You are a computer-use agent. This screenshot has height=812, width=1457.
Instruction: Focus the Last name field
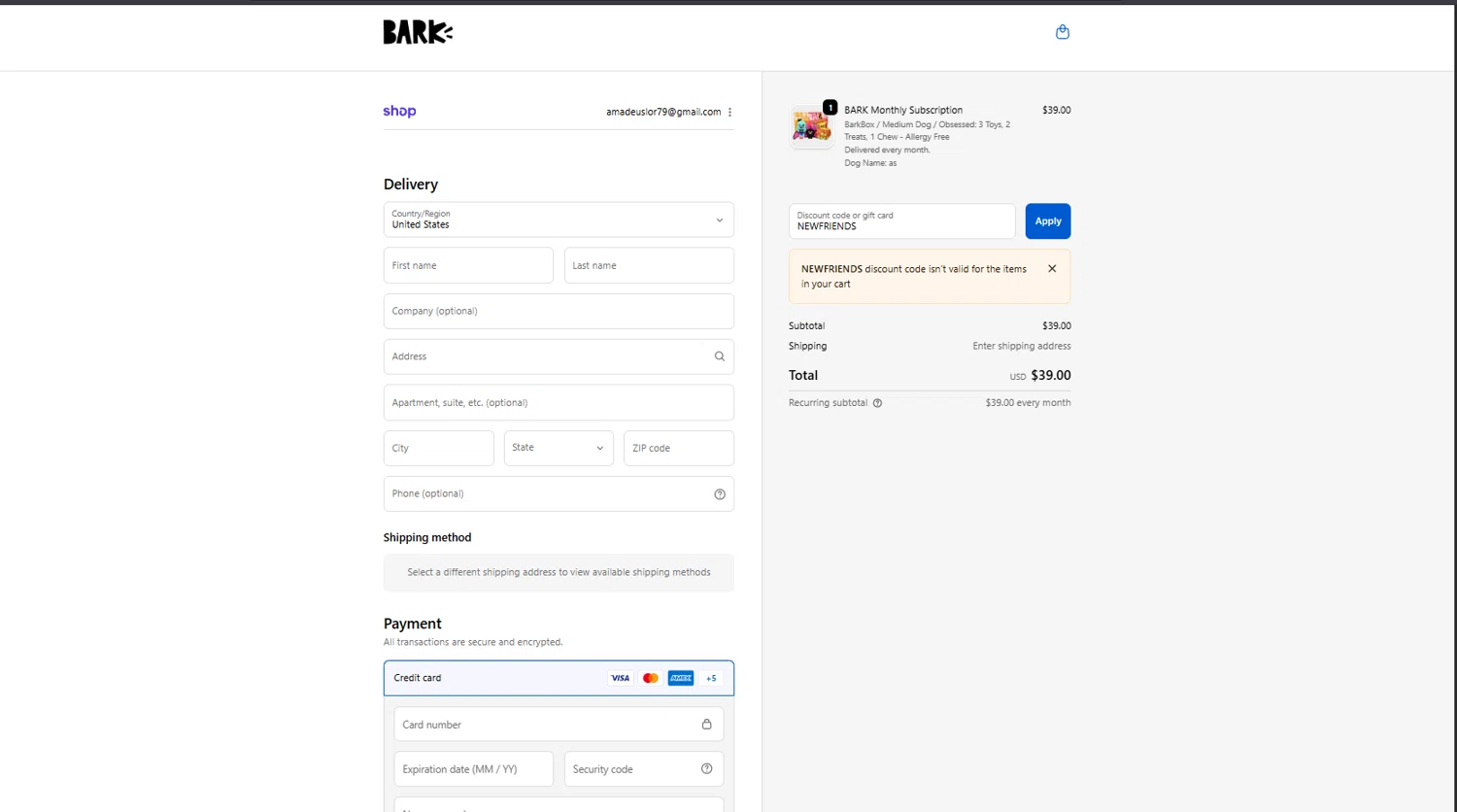[649, 265]
